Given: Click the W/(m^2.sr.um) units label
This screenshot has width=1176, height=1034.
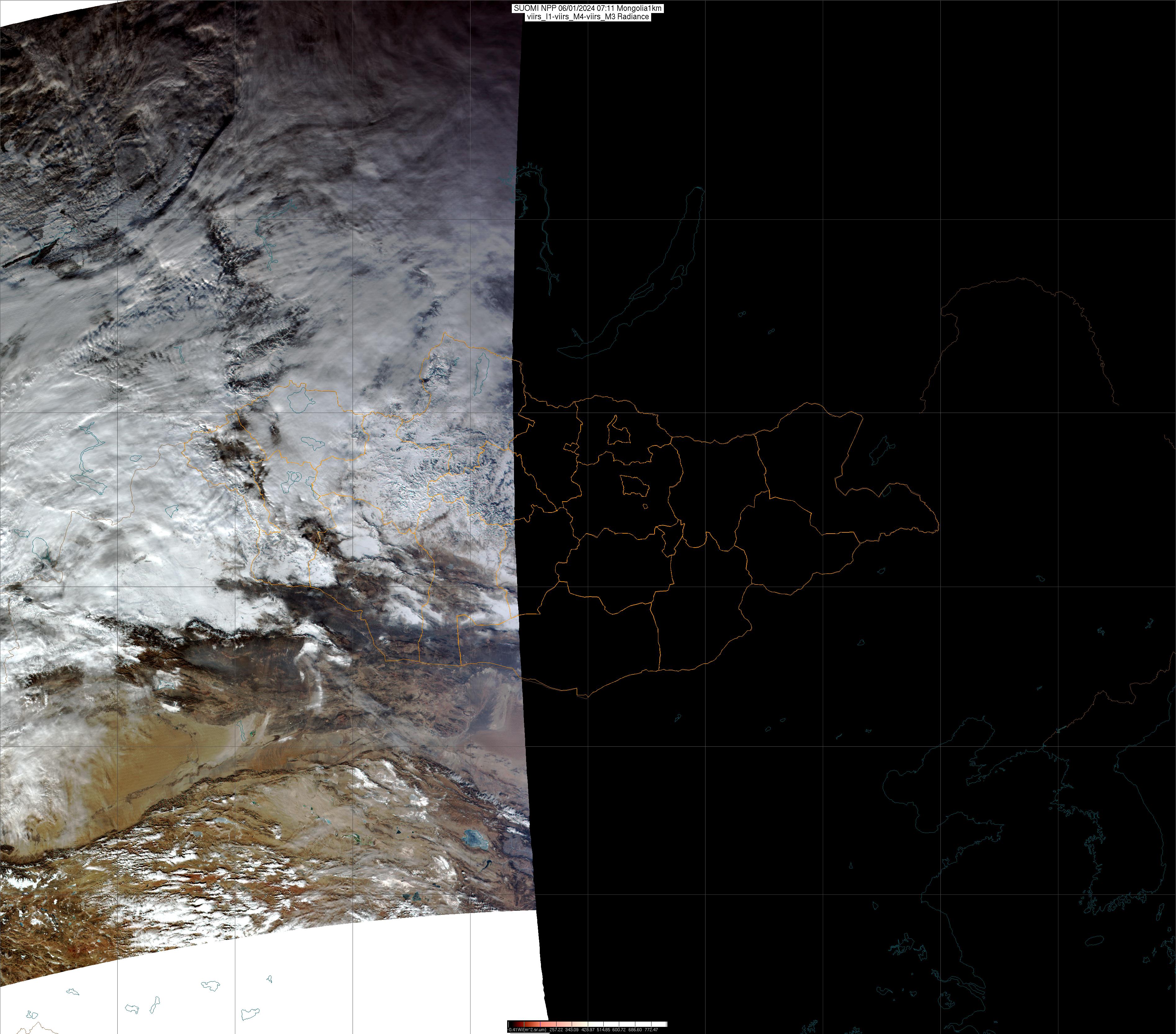Looking at the screenshot, I should click(x=532, y=1030).
